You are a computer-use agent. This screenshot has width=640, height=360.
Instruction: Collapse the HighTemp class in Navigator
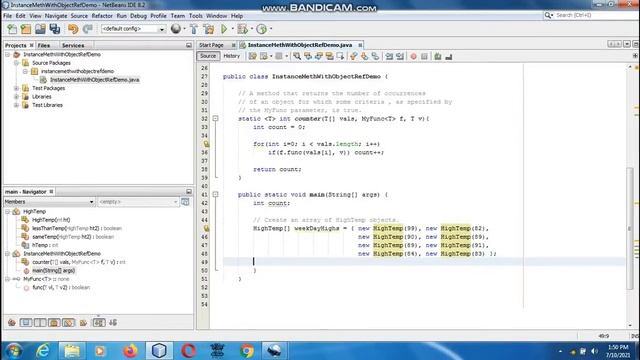tap(7, 211)
